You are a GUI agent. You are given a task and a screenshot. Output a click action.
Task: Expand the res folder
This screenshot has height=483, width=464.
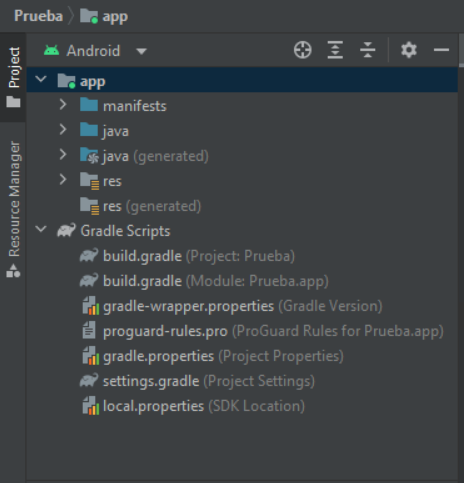point(63,180)
